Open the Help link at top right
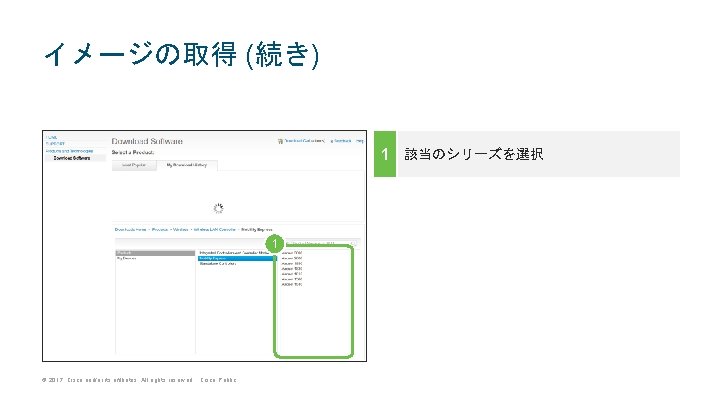Viewport: 720px width, 405px height. click(360, 141)
